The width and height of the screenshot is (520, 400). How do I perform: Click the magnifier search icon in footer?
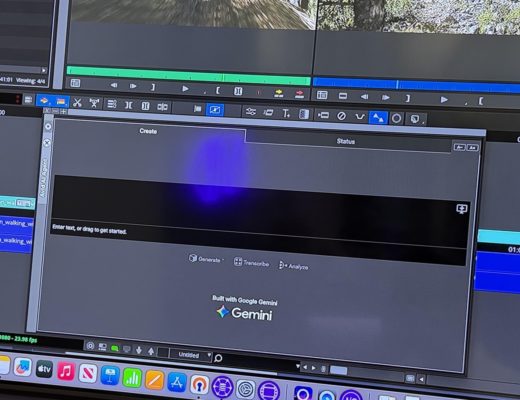218,358
